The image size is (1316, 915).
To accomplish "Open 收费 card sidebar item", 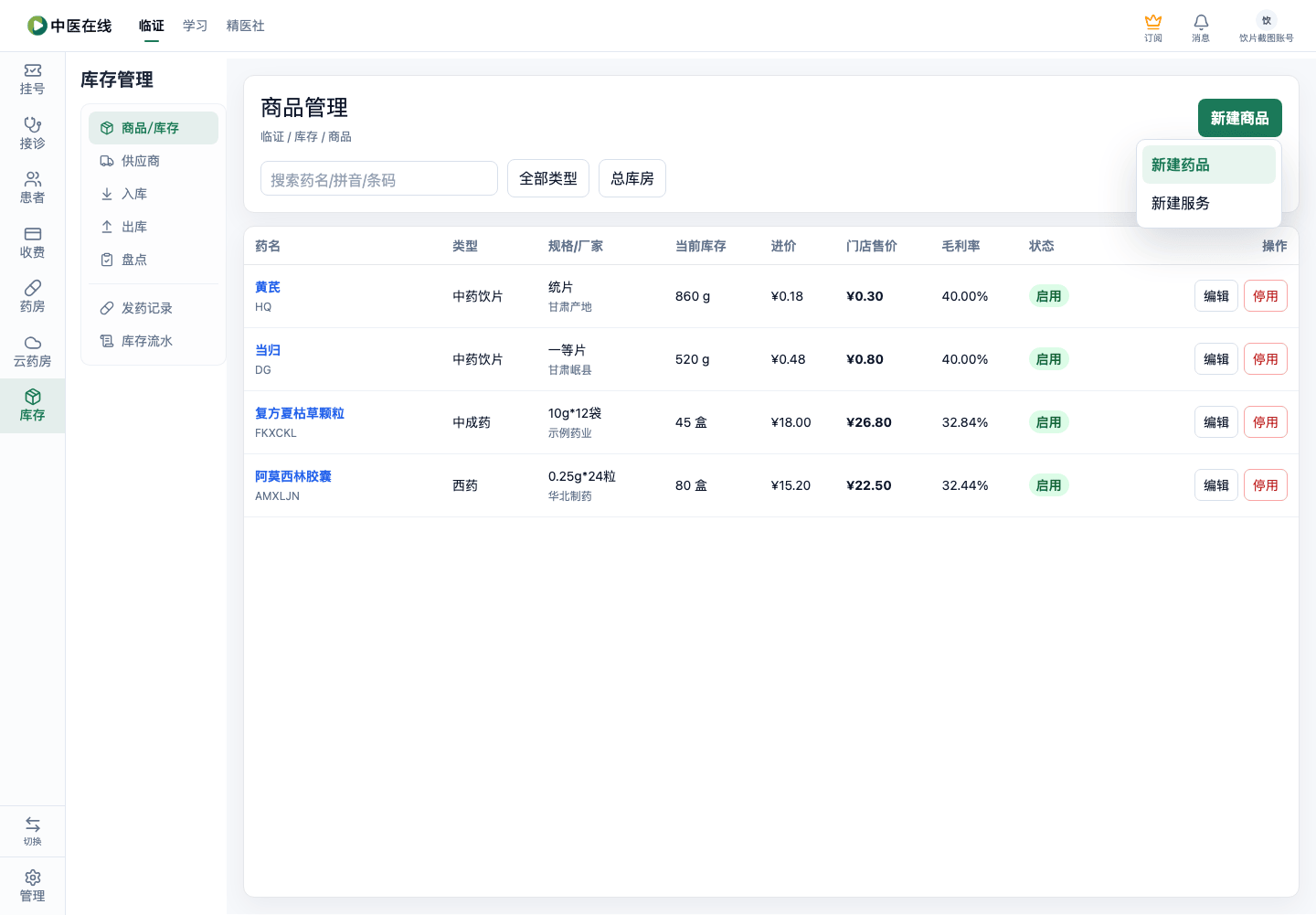I will [x=33, y=242].
